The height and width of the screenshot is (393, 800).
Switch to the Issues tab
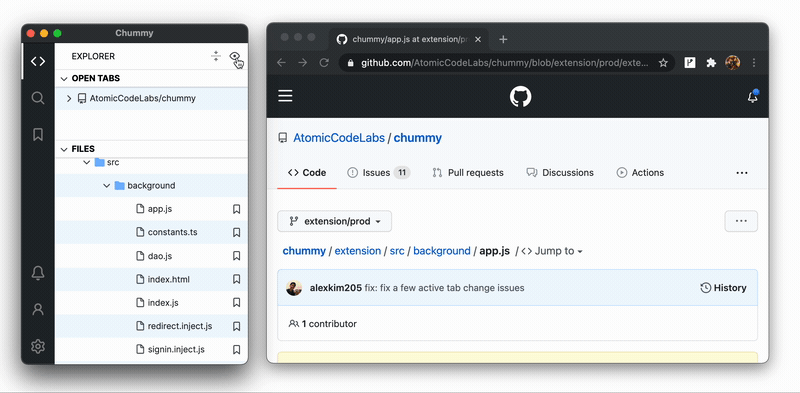point(378,173)
